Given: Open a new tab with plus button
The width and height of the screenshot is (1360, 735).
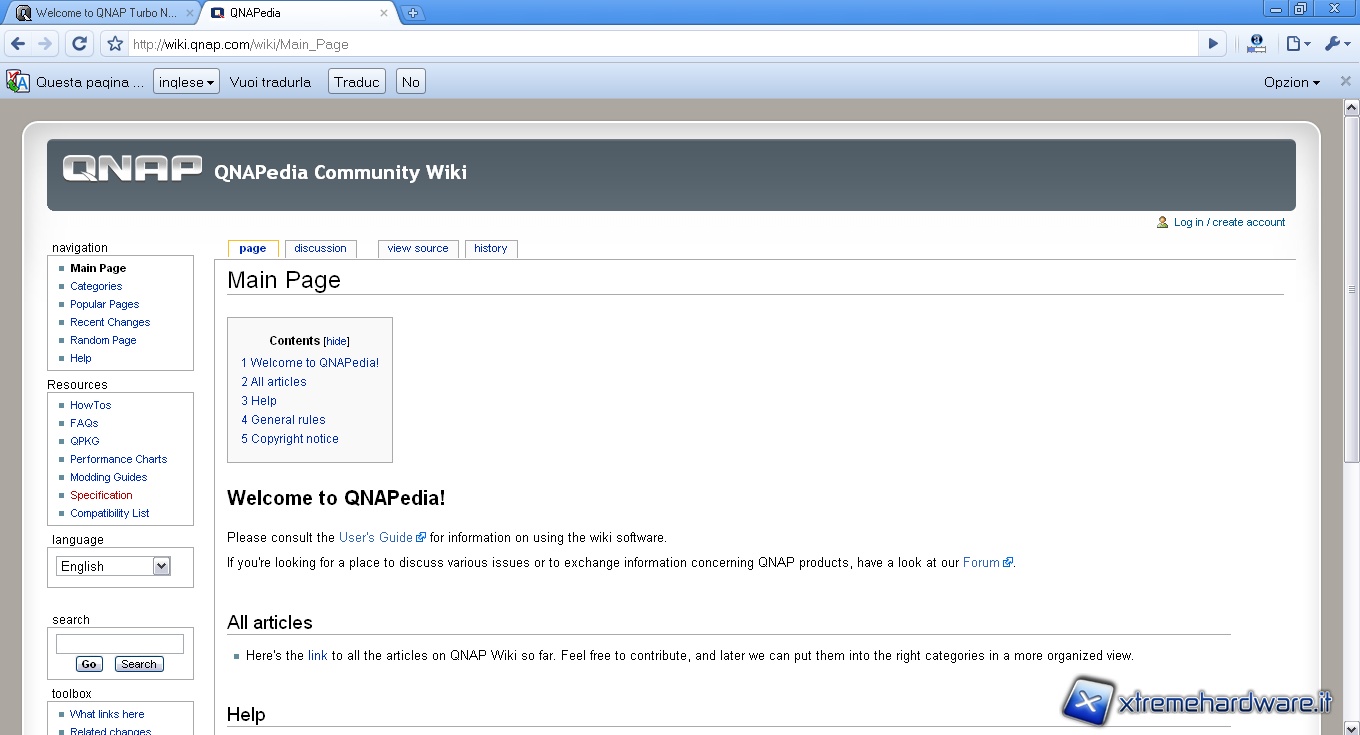Looking at the screenshot, I should [x=412, y=13].
